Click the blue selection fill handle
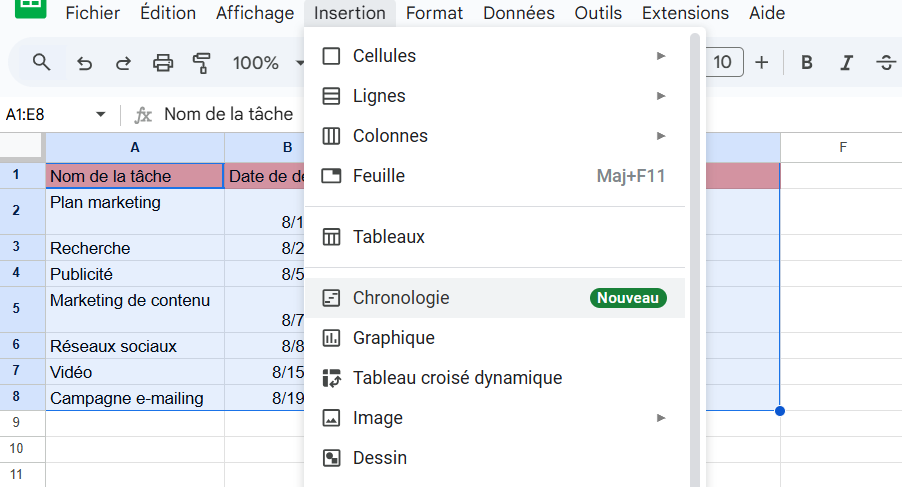The image size is (902, 487). coord(780,411)
